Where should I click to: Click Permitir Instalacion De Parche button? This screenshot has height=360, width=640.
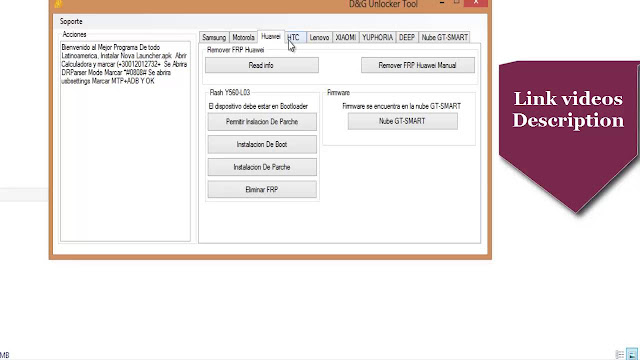(262, 122)
